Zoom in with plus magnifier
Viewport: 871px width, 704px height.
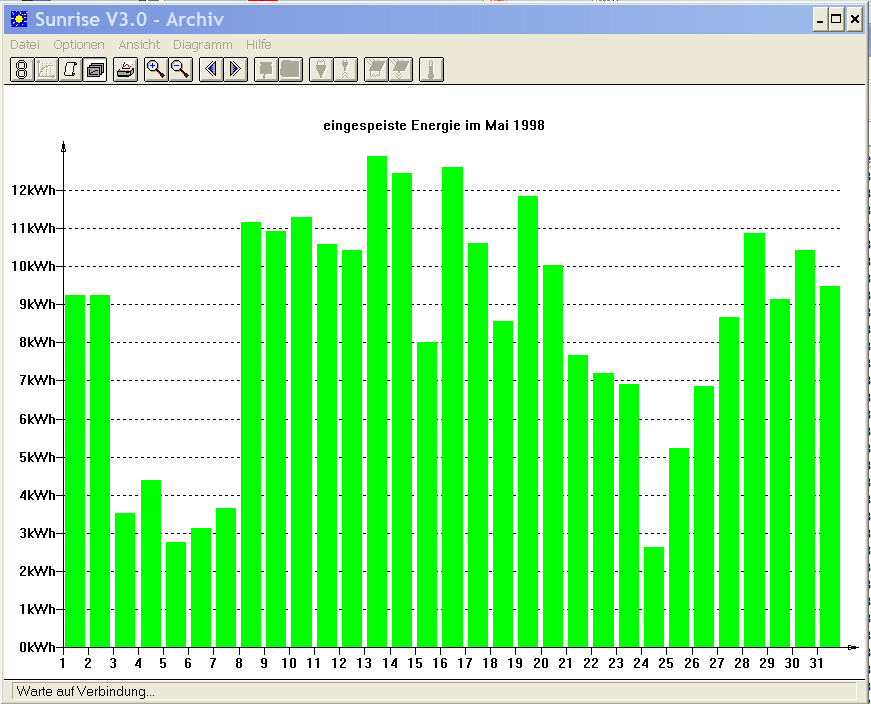(156, 70)
